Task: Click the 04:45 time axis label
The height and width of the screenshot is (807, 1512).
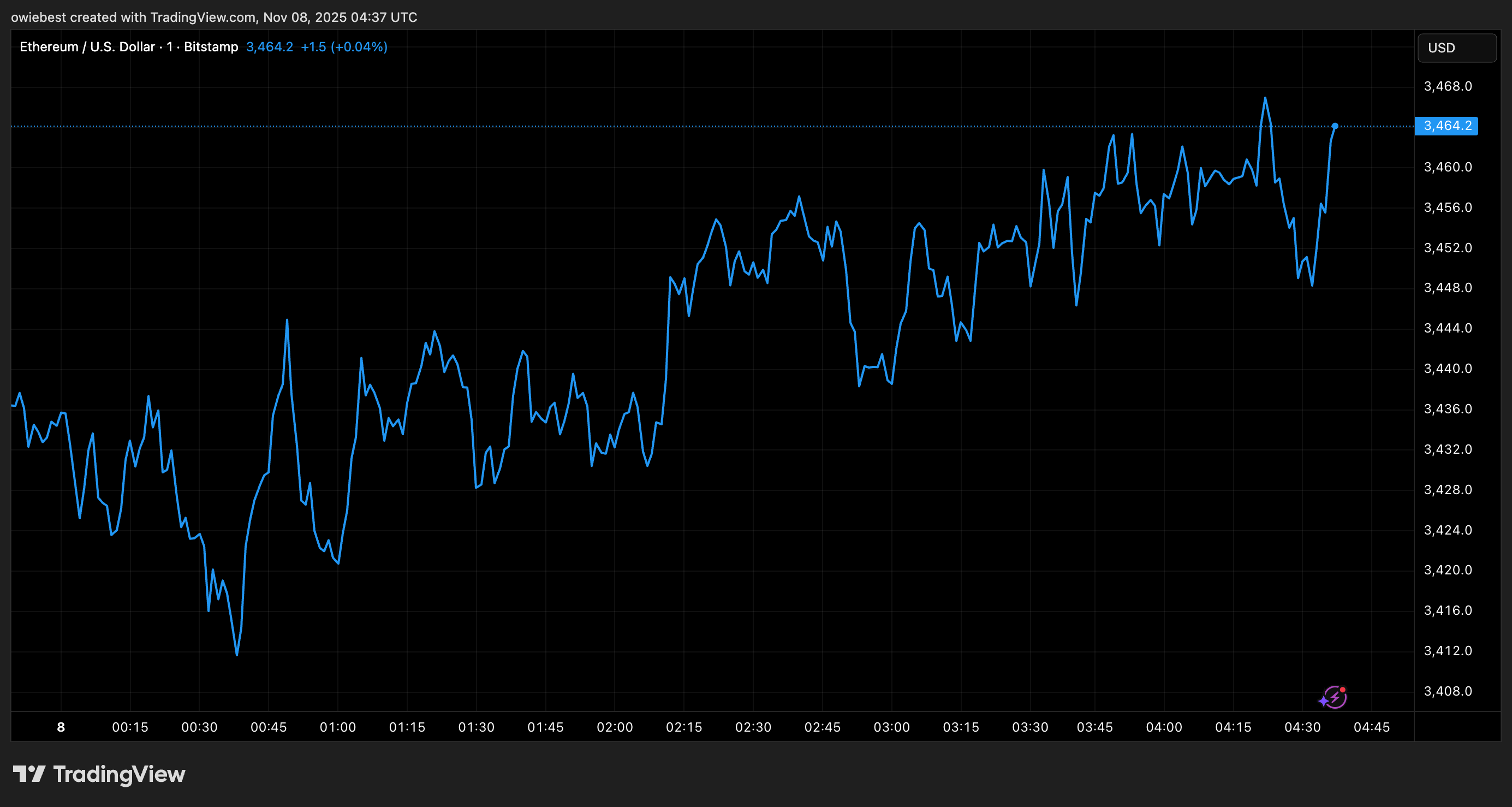Action: pos(1371,727)
